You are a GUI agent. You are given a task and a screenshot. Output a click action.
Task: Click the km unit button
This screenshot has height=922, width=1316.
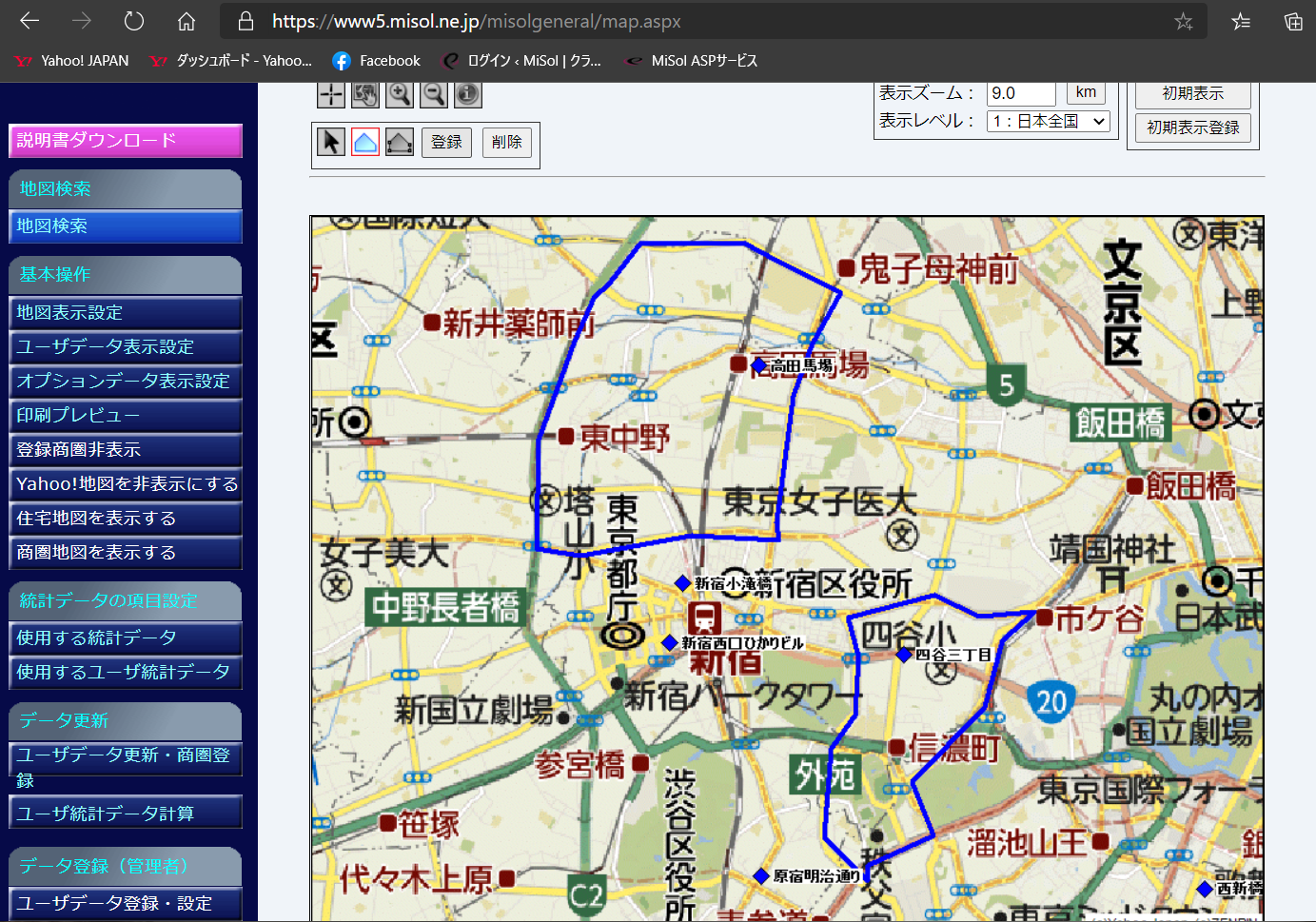1086,92
